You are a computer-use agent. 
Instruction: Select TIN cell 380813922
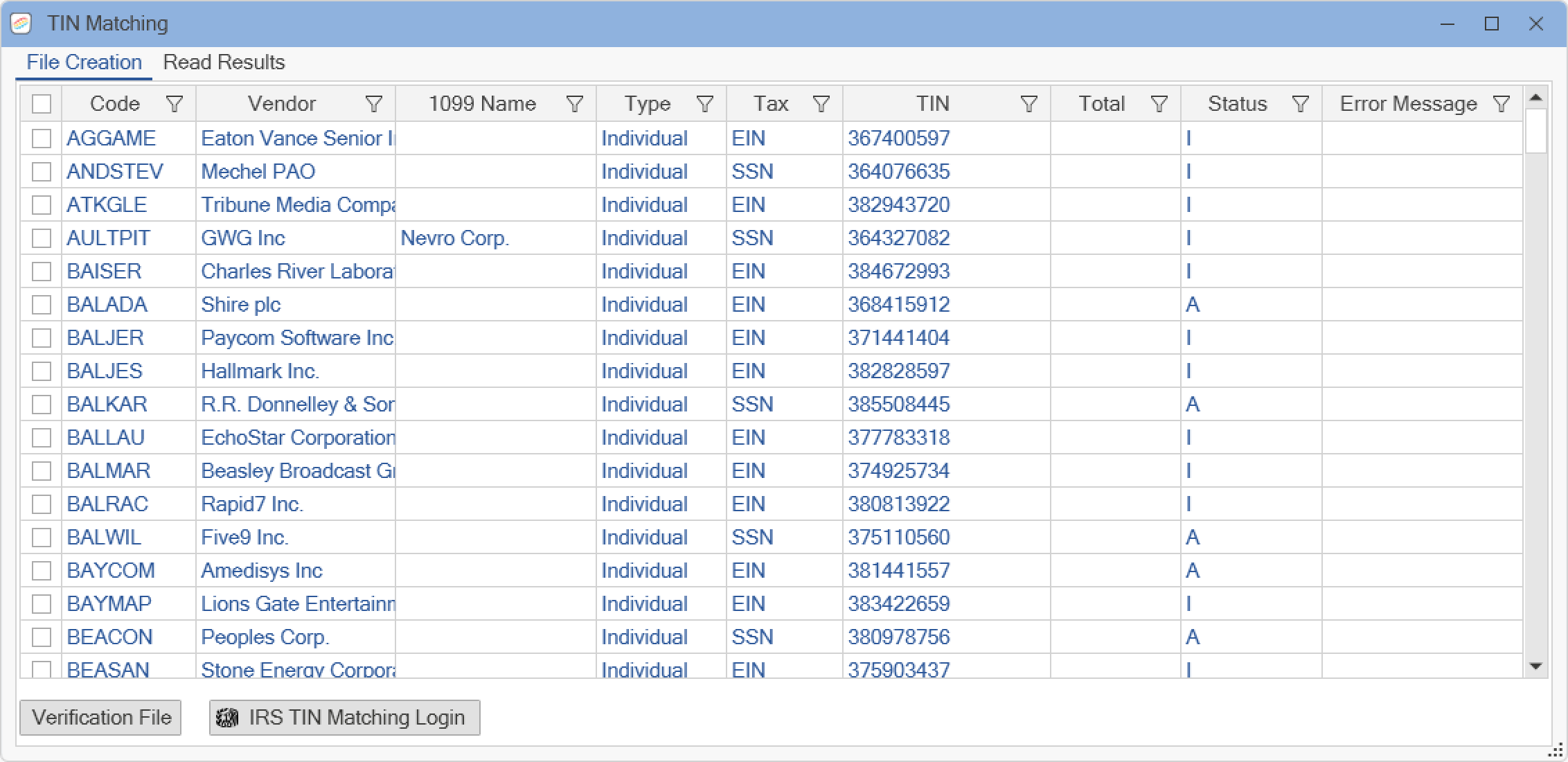(947, 504)
